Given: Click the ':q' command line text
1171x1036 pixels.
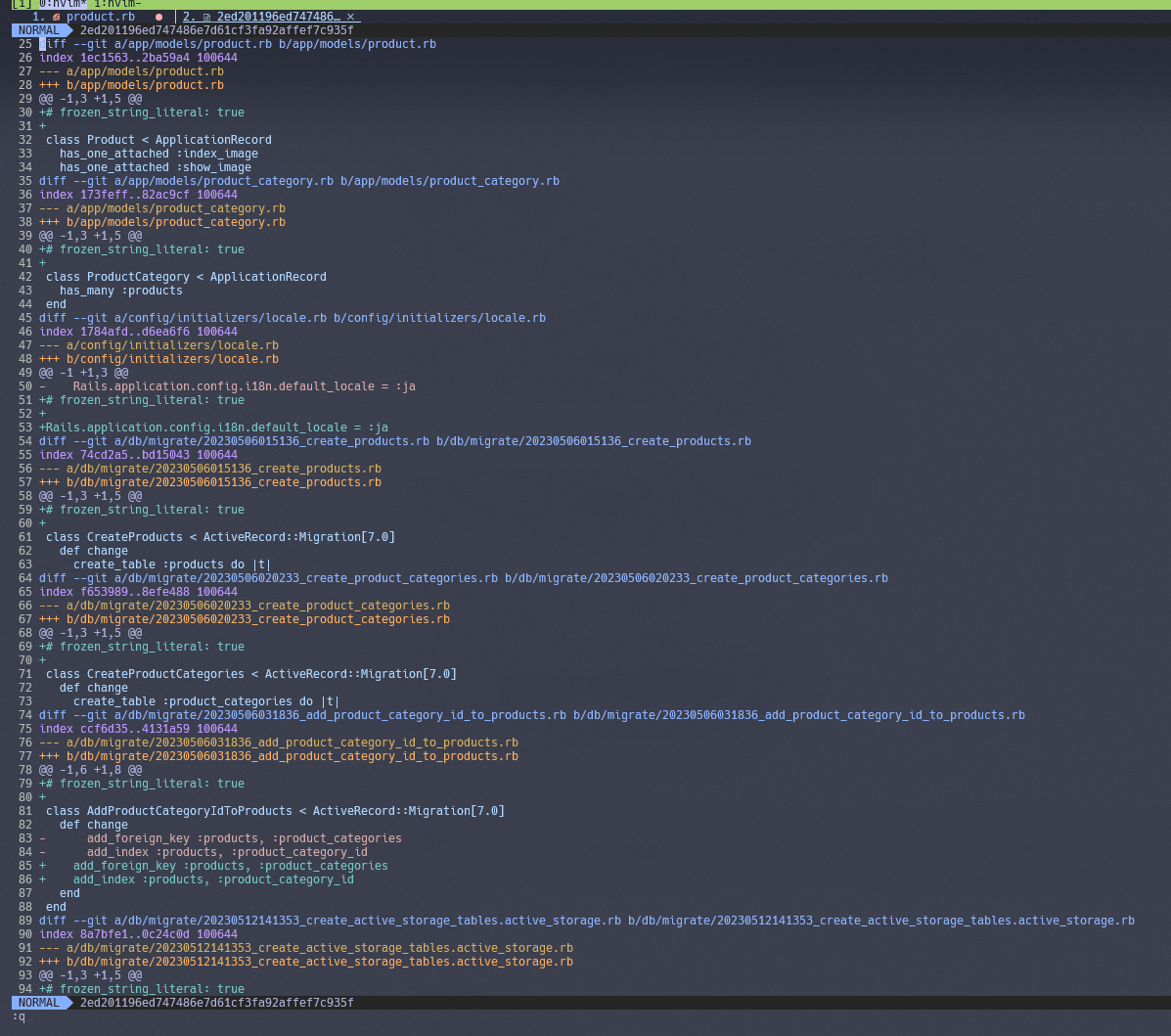Looking at the screenshot, I should [x=19, y=1016].
